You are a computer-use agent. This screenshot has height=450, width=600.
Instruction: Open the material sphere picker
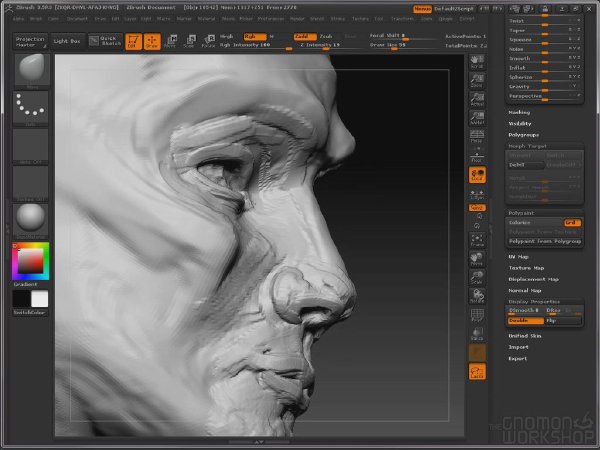[31, 221]
